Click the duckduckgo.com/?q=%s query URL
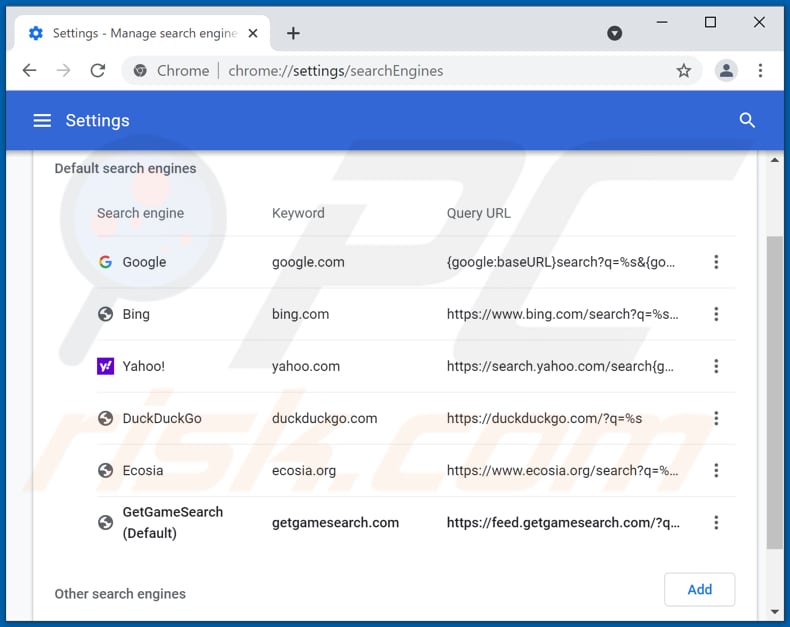This screenshot has height=627, width=790. pyautogui.click(x=544, y=418)
